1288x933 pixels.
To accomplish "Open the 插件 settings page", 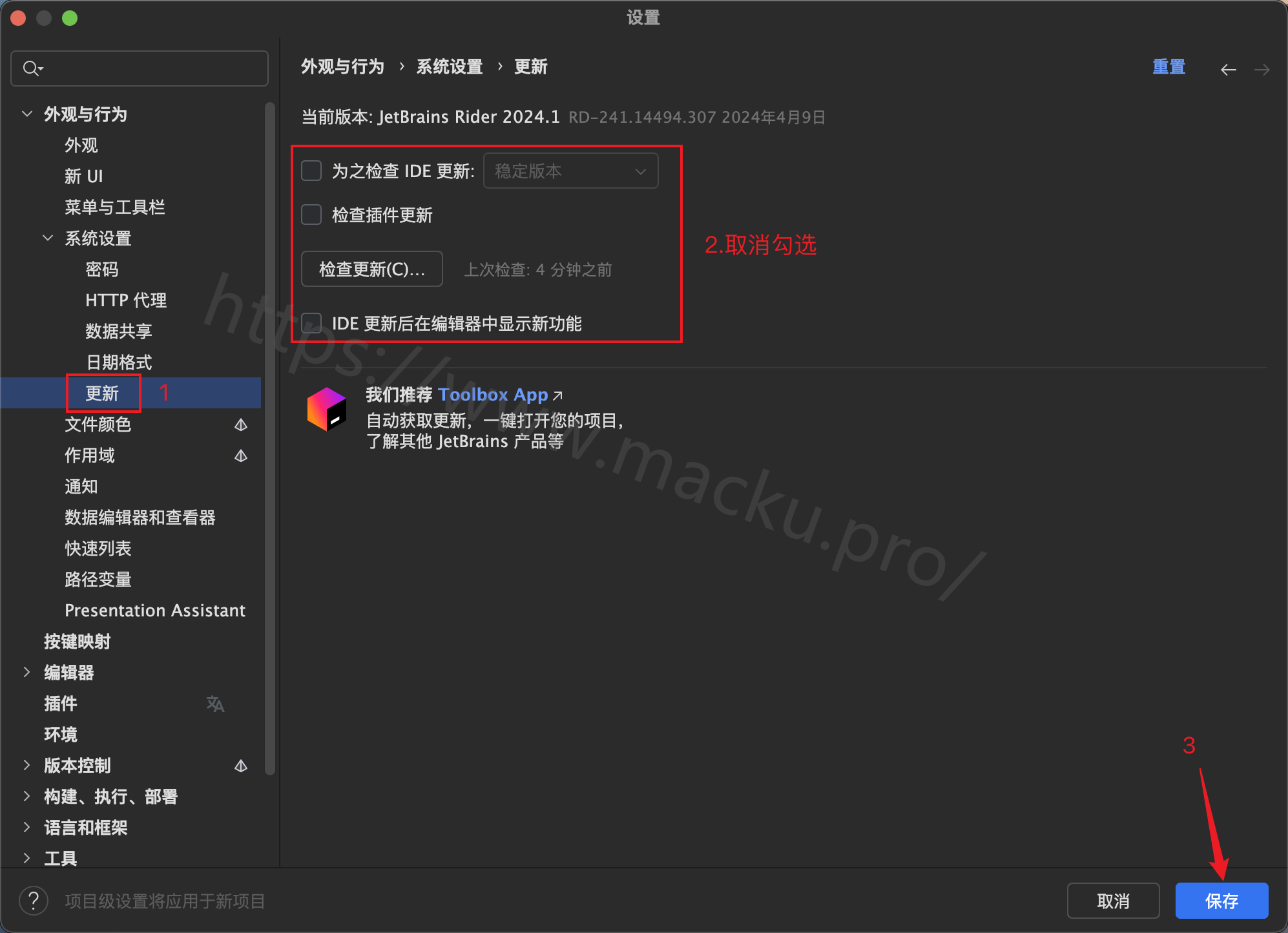I will click(x=61, y=704).
